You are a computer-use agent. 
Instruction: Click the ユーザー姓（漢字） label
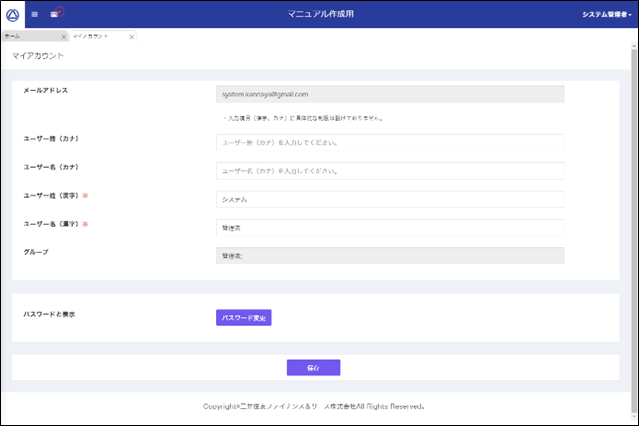51,196
